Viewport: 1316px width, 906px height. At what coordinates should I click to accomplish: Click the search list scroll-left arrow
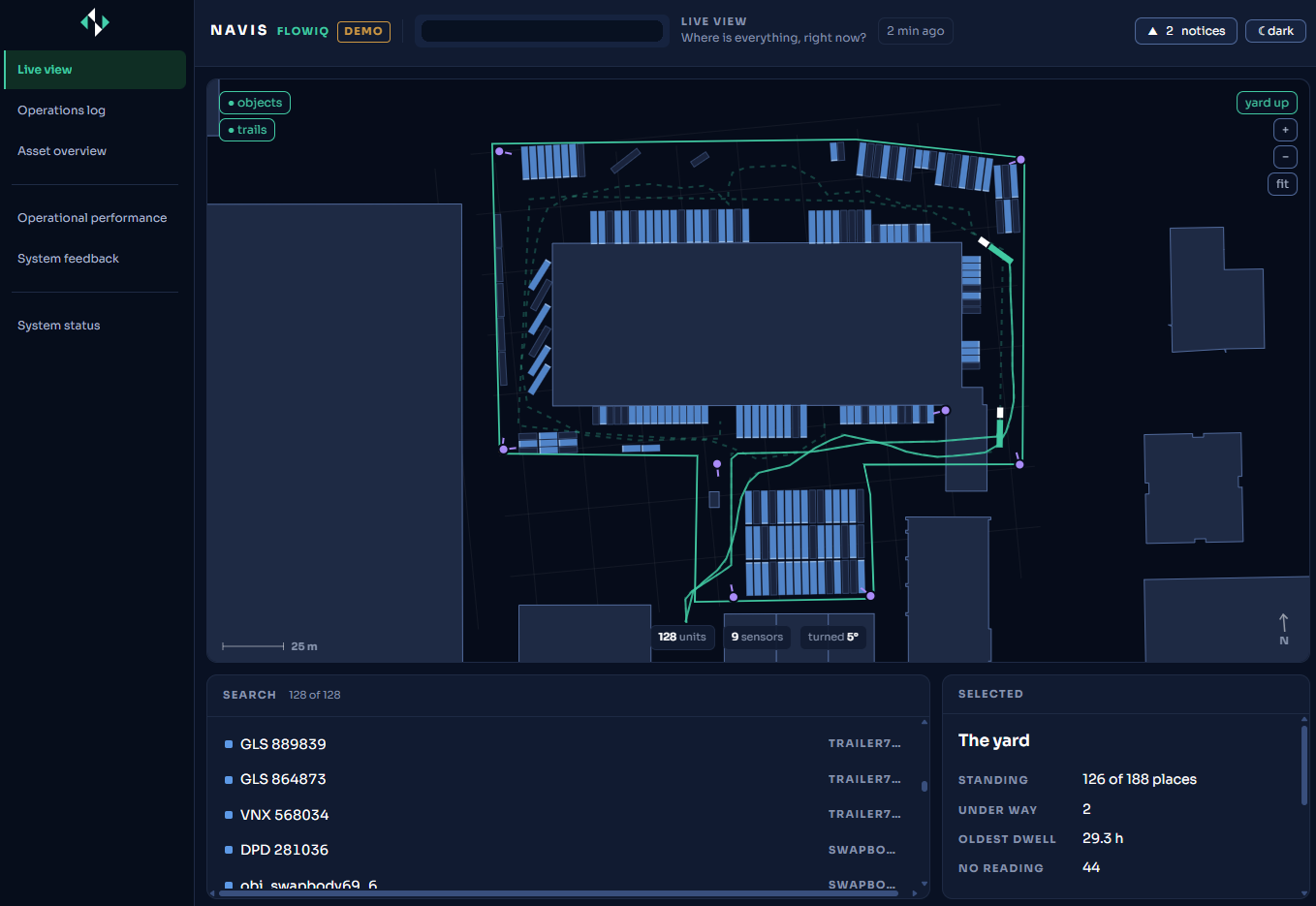[x=212, y=893]
